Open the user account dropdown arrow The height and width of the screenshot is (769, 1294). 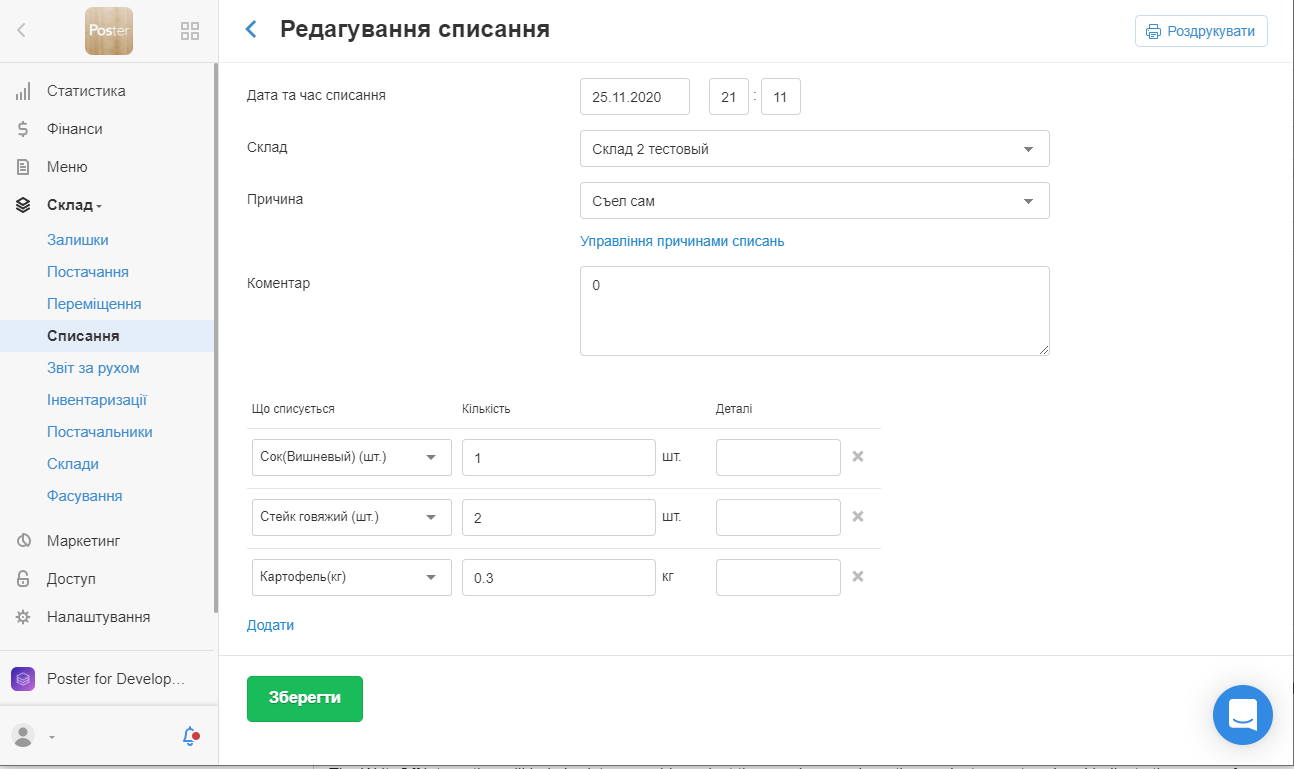pyautogui.click(x=51, y=738)
